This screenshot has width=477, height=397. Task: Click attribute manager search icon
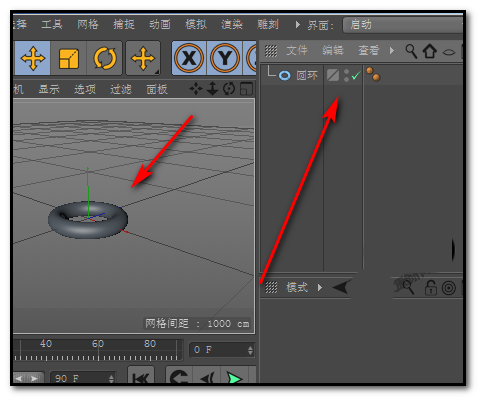pos(408,287)
